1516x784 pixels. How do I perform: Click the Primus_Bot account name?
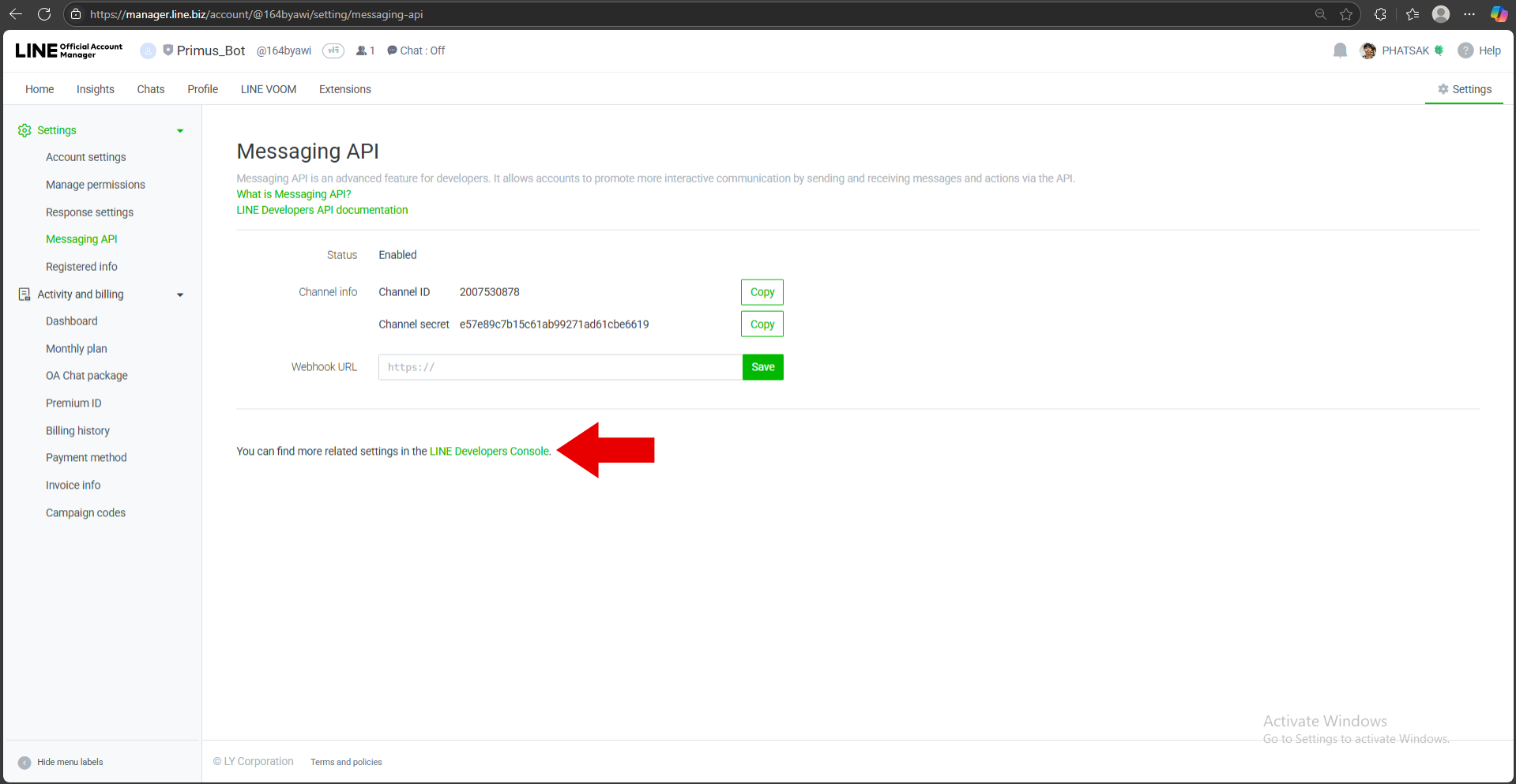211,51
